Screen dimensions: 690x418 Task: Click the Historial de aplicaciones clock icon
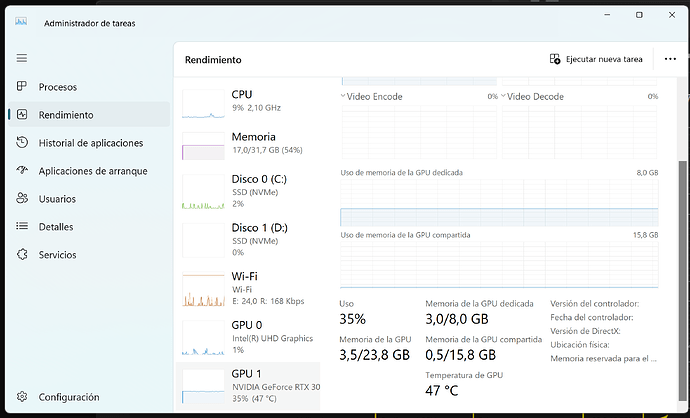tap(22, 143)
